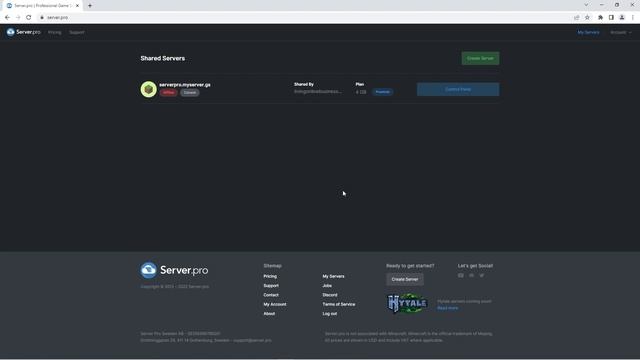
Task: Click the Minecraft block server icon
Action: click(149, 89)
